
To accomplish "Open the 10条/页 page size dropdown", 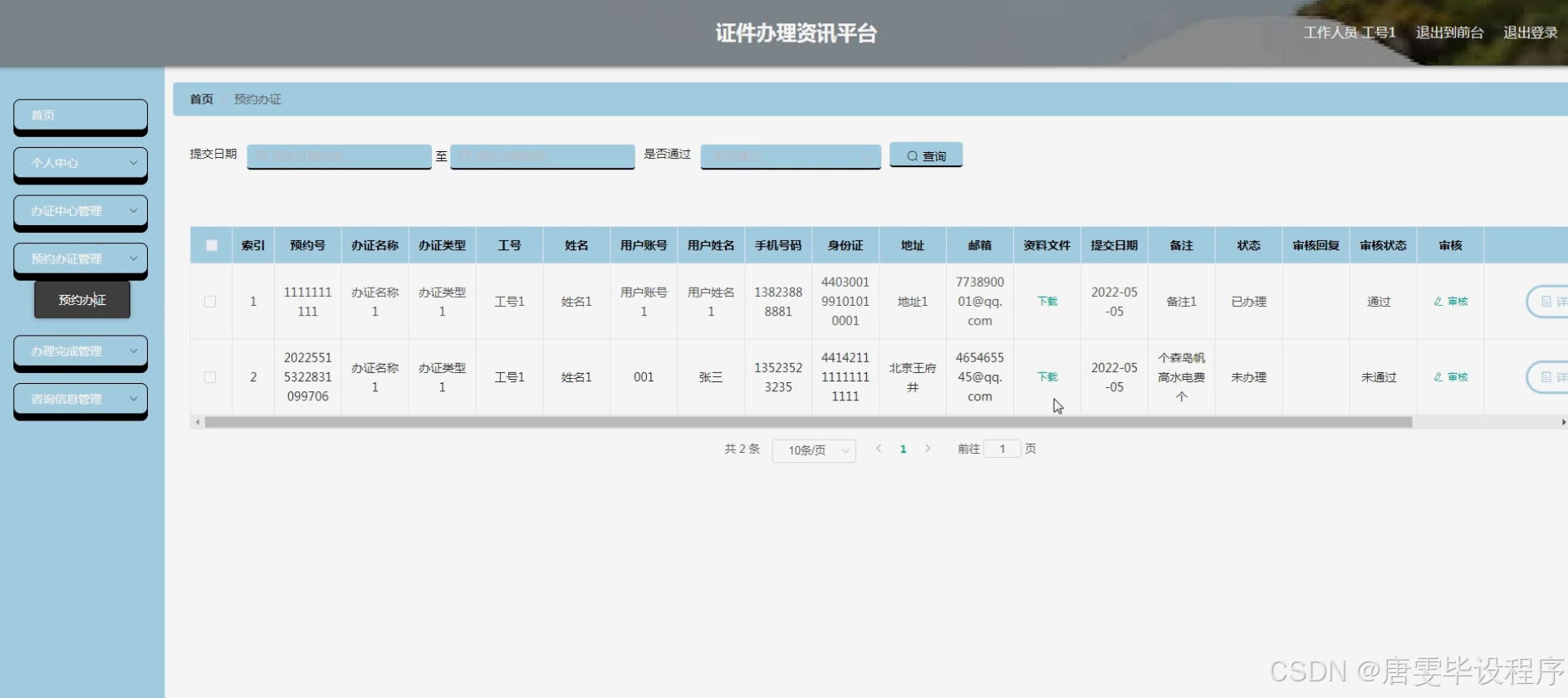I will point(814,450).
